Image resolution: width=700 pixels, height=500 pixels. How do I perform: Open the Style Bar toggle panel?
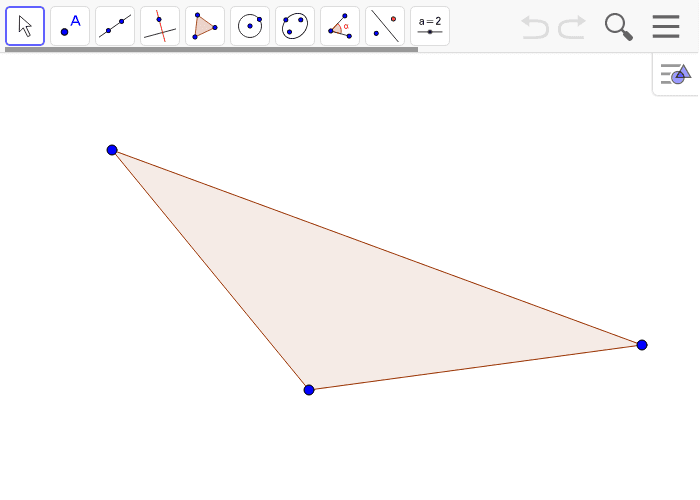tap(675, 74)
